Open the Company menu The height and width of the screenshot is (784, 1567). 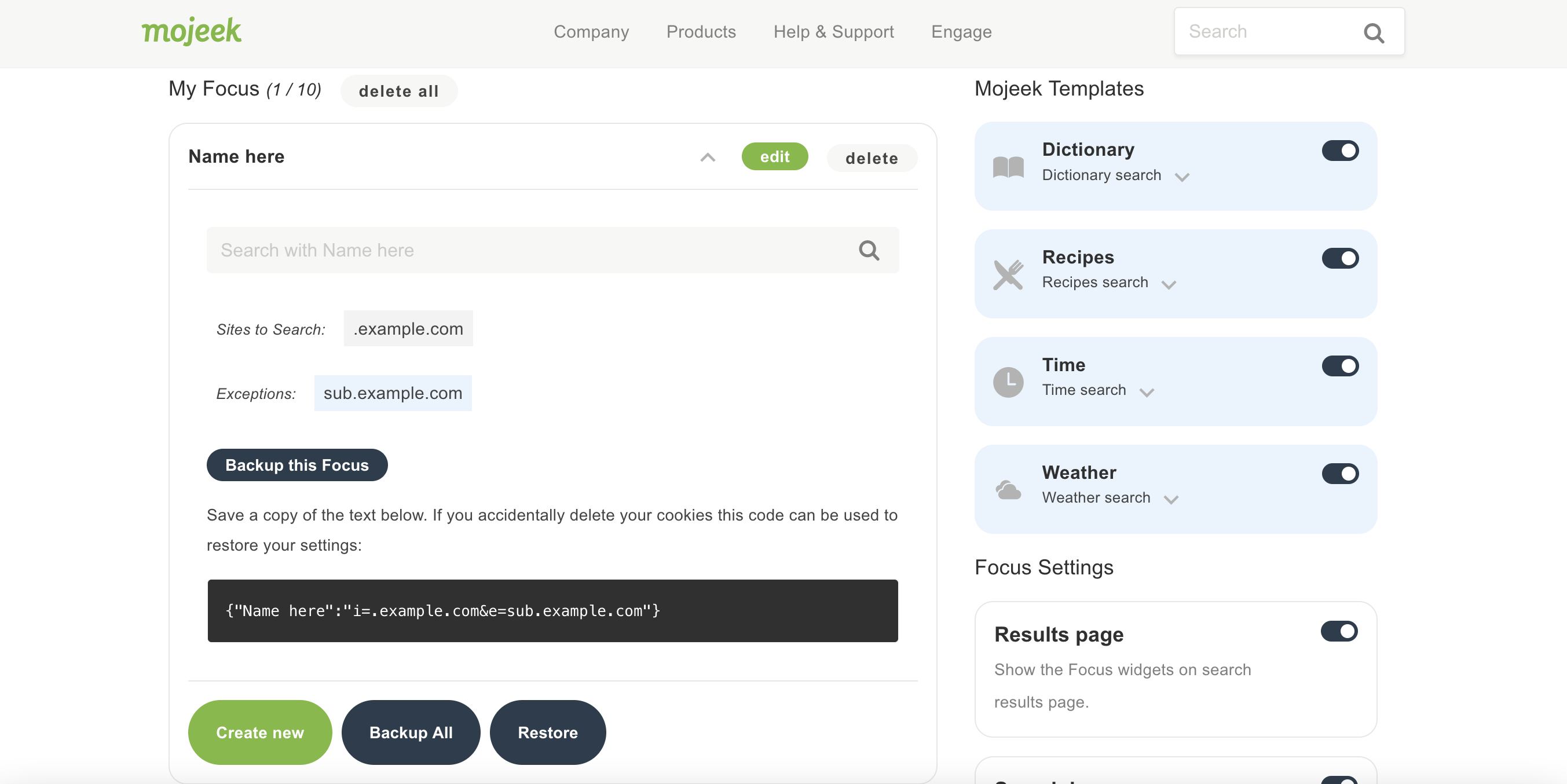point(591,32)
